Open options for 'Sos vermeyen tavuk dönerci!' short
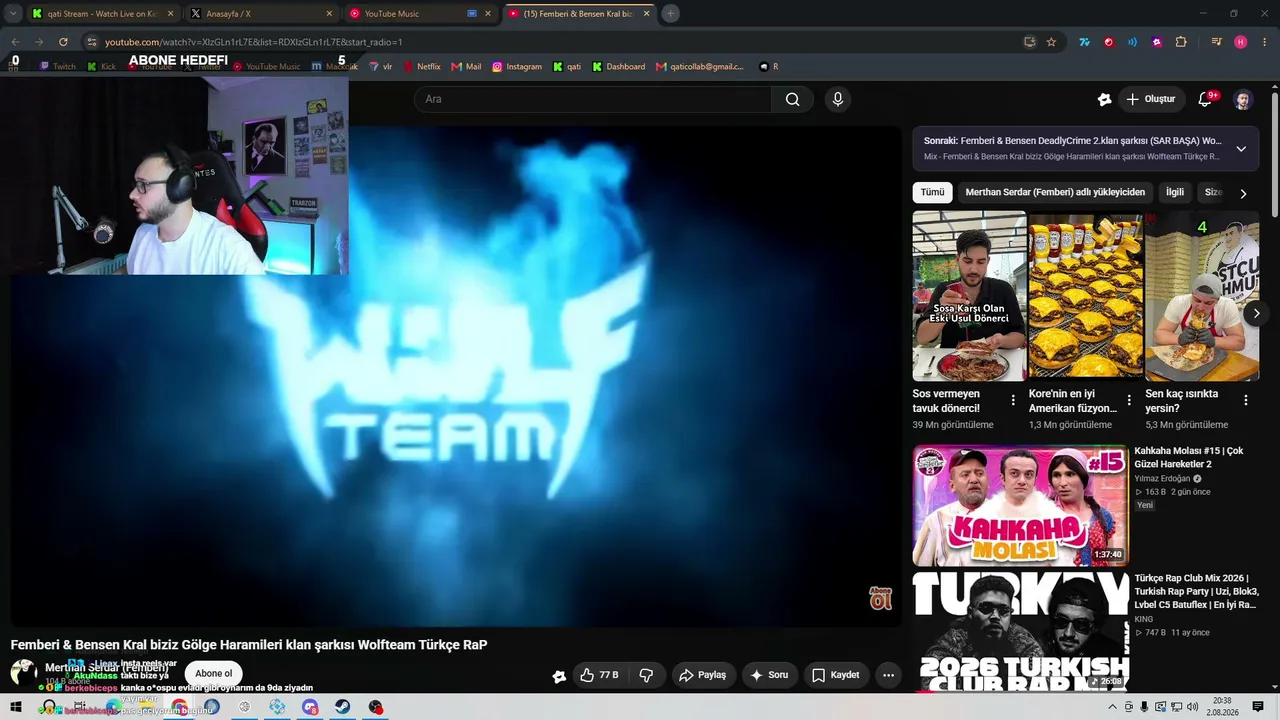The image size is (1280, 720). click(x=1013, y=400)
